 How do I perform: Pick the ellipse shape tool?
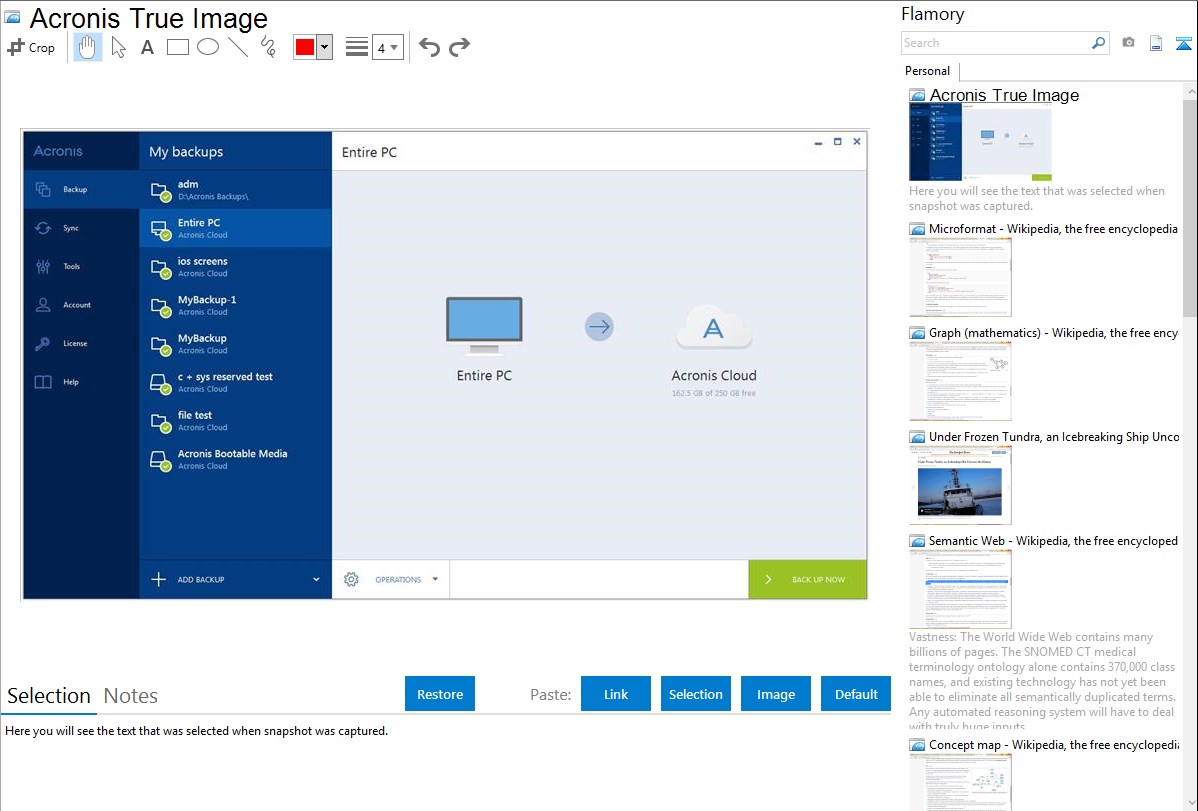[208, 47]
